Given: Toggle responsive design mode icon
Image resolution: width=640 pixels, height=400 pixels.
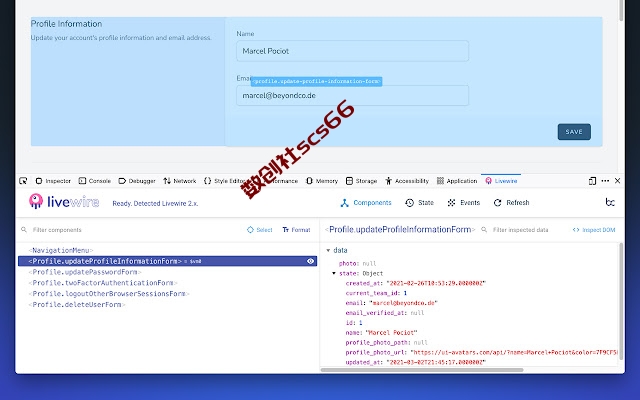Looking at the screenshot, I should pos(592,181).
